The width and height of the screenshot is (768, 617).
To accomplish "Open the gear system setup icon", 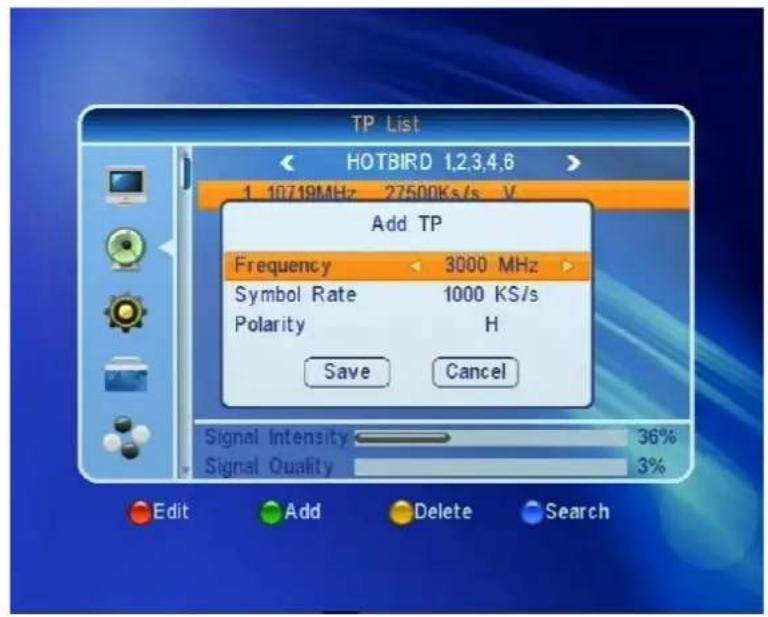I will pos(125,313).
